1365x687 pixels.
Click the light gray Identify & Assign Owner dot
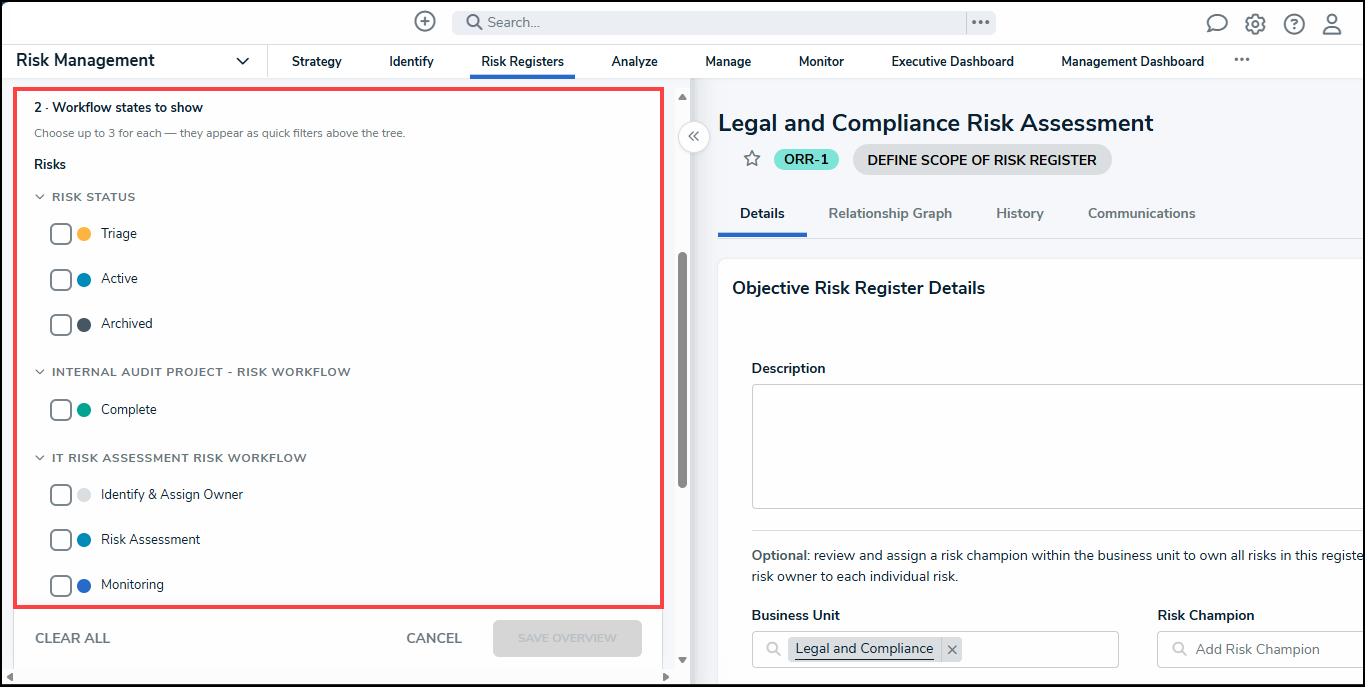(x=84, y=495)
